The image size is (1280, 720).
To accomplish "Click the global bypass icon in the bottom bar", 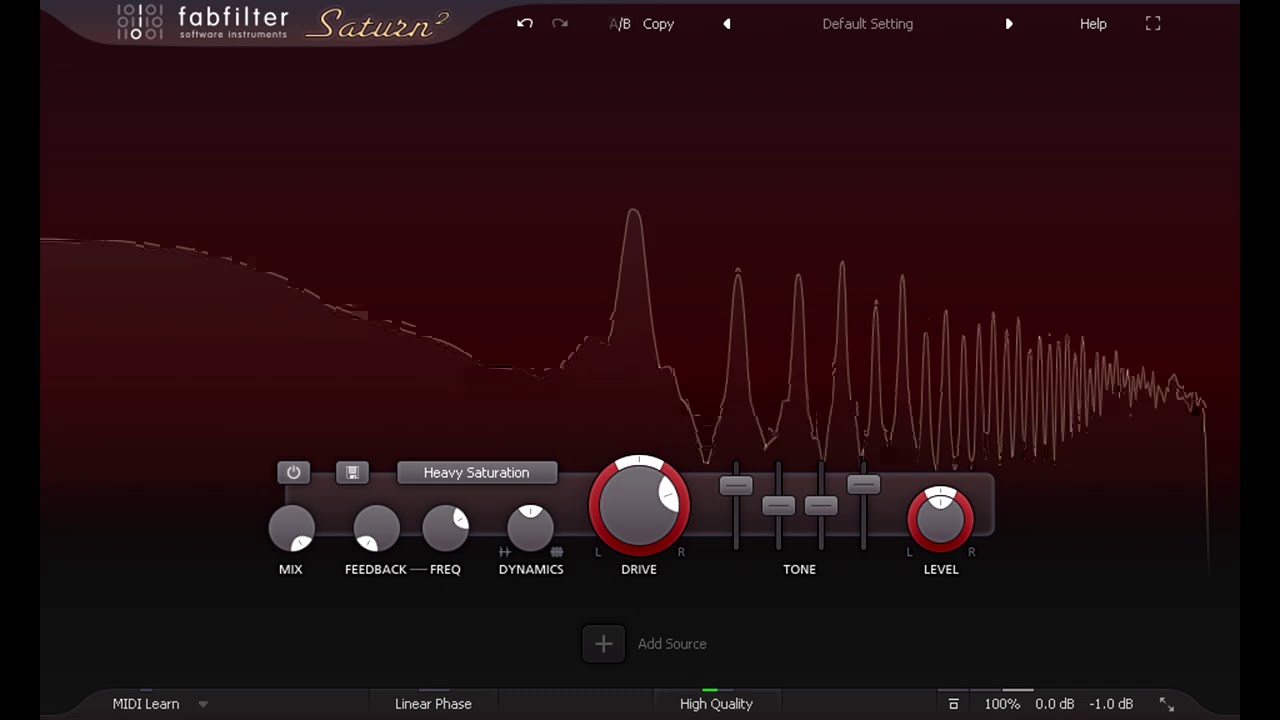I will (x=953, y=703).
